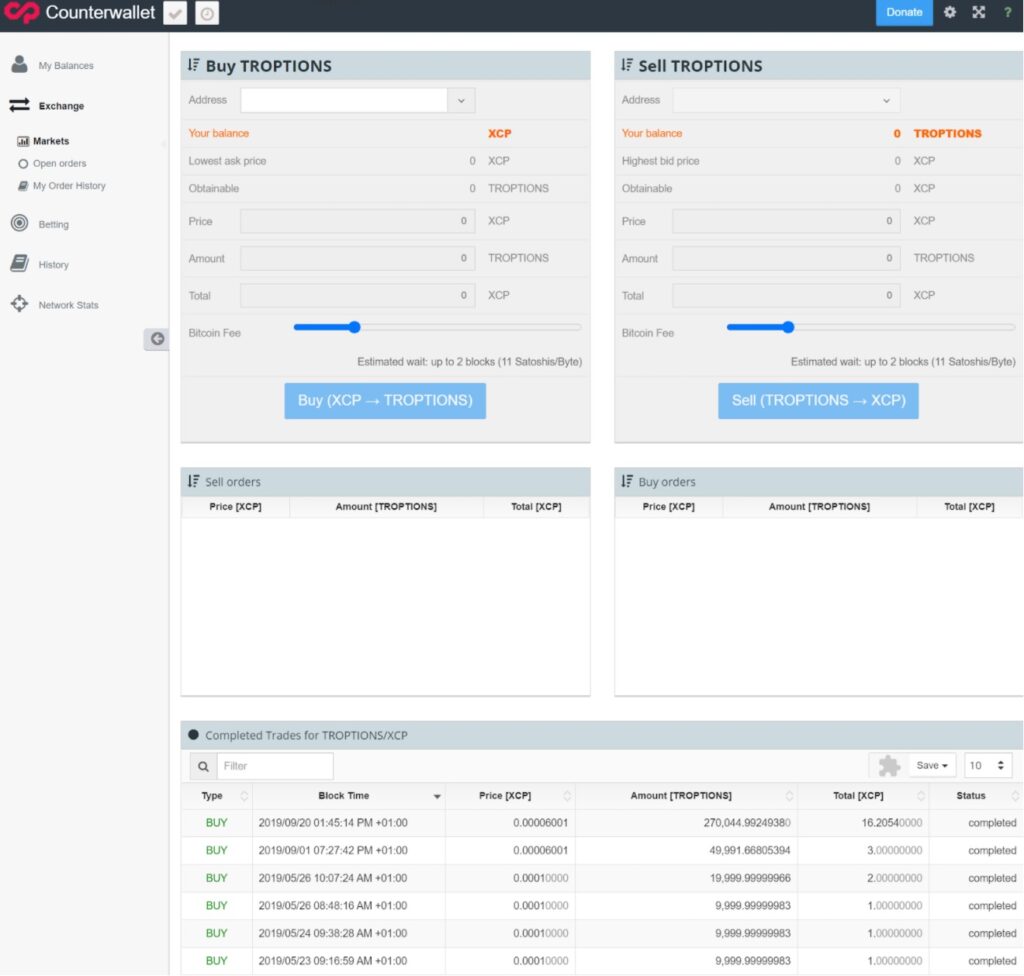Screen dimensions: 1024x976
Task: Click the fullscreen expand icon in header
Action: [978, 12]
